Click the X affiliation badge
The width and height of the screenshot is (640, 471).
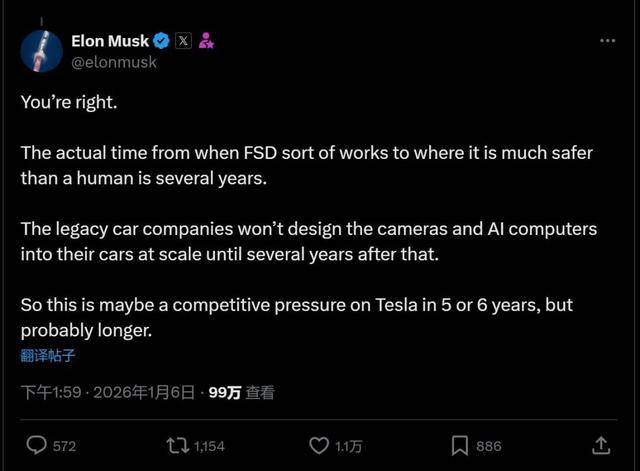[x=184, y=41]
